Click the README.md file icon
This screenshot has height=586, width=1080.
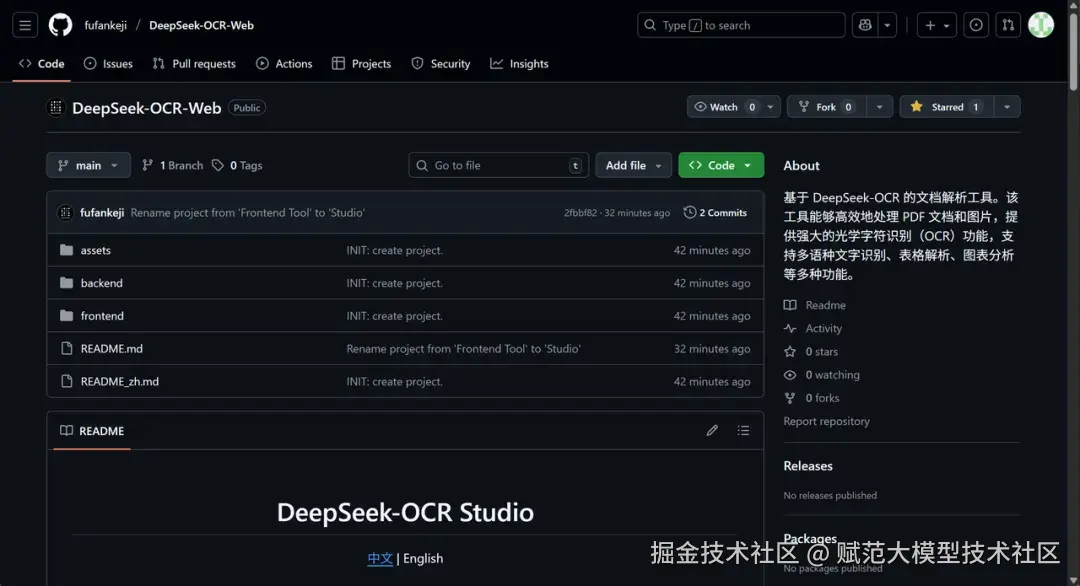pyautogui.click(x=66, y=348)
